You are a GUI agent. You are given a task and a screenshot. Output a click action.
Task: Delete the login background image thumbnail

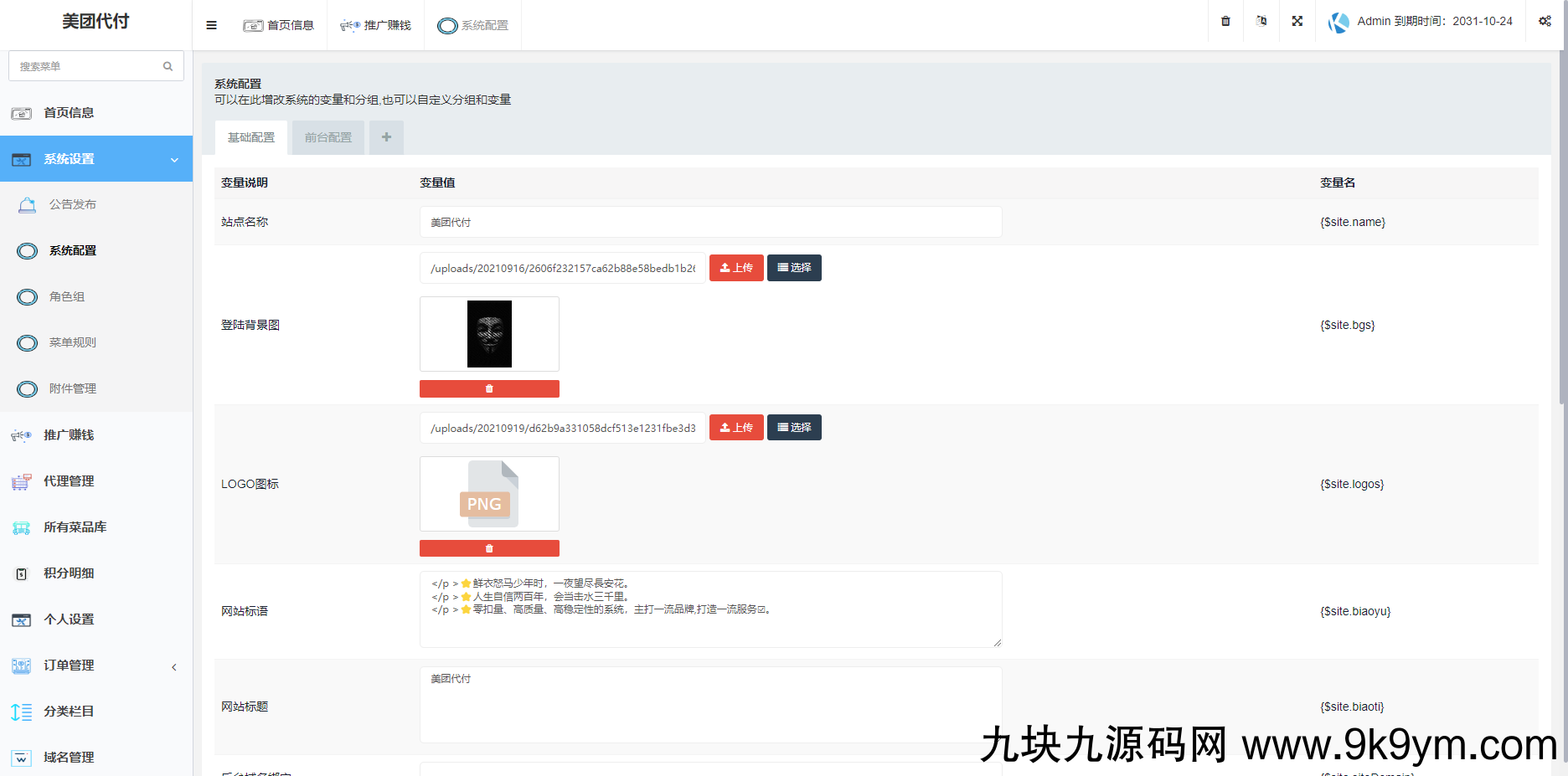pyautogui.click(x=489, y=388)
